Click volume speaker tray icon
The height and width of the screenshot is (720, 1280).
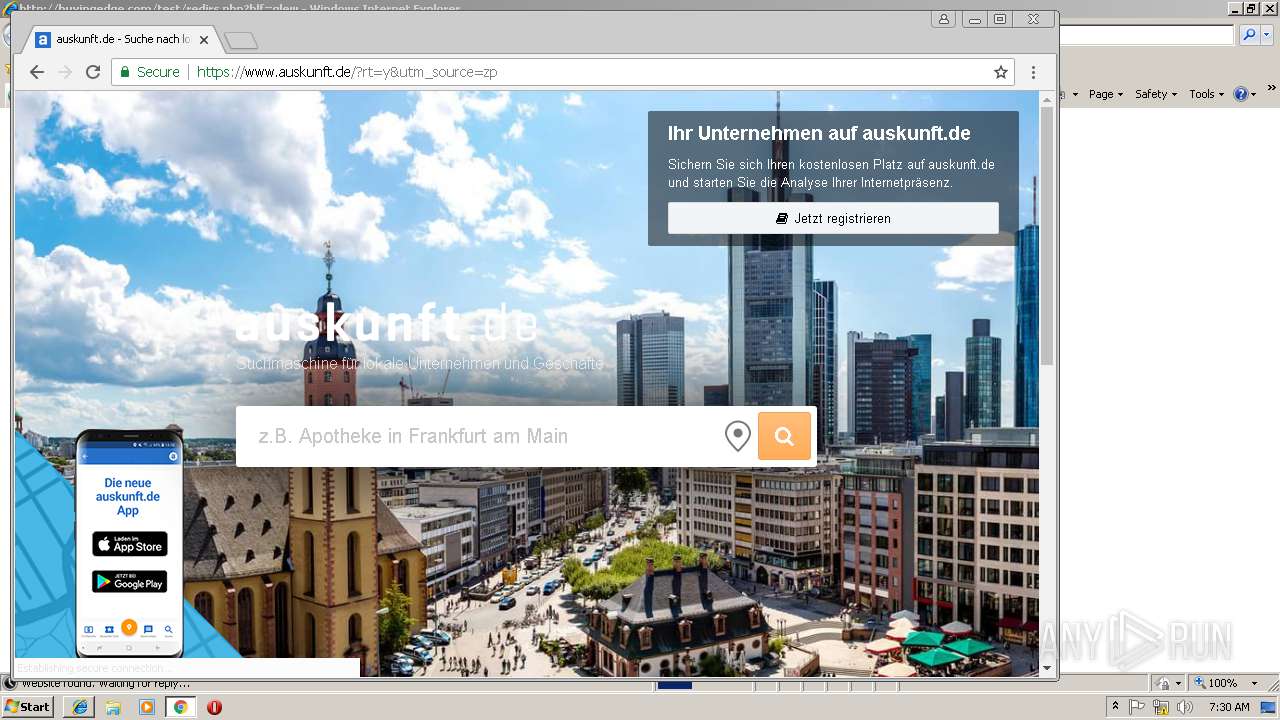click(x=1185, y=707)
